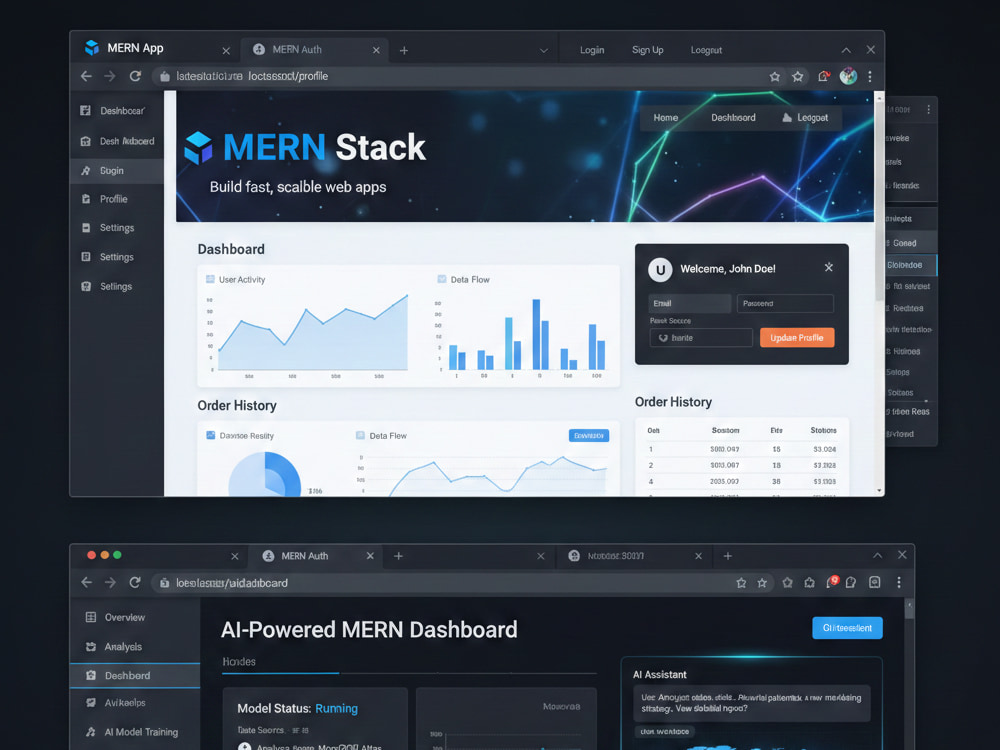Click the Proffile sidebar icon
The width and height of the screenshot is (1000, 750).
[x=86, y=199]
